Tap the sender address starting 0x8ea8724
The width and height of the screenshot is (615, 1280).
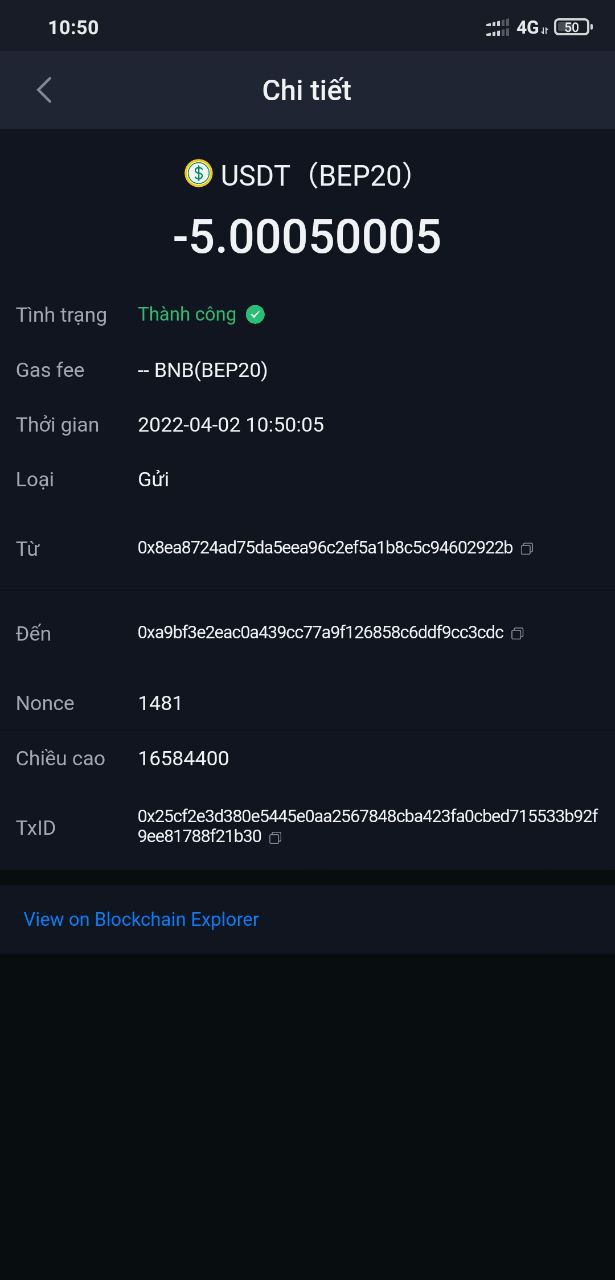[x=325, y=548]
